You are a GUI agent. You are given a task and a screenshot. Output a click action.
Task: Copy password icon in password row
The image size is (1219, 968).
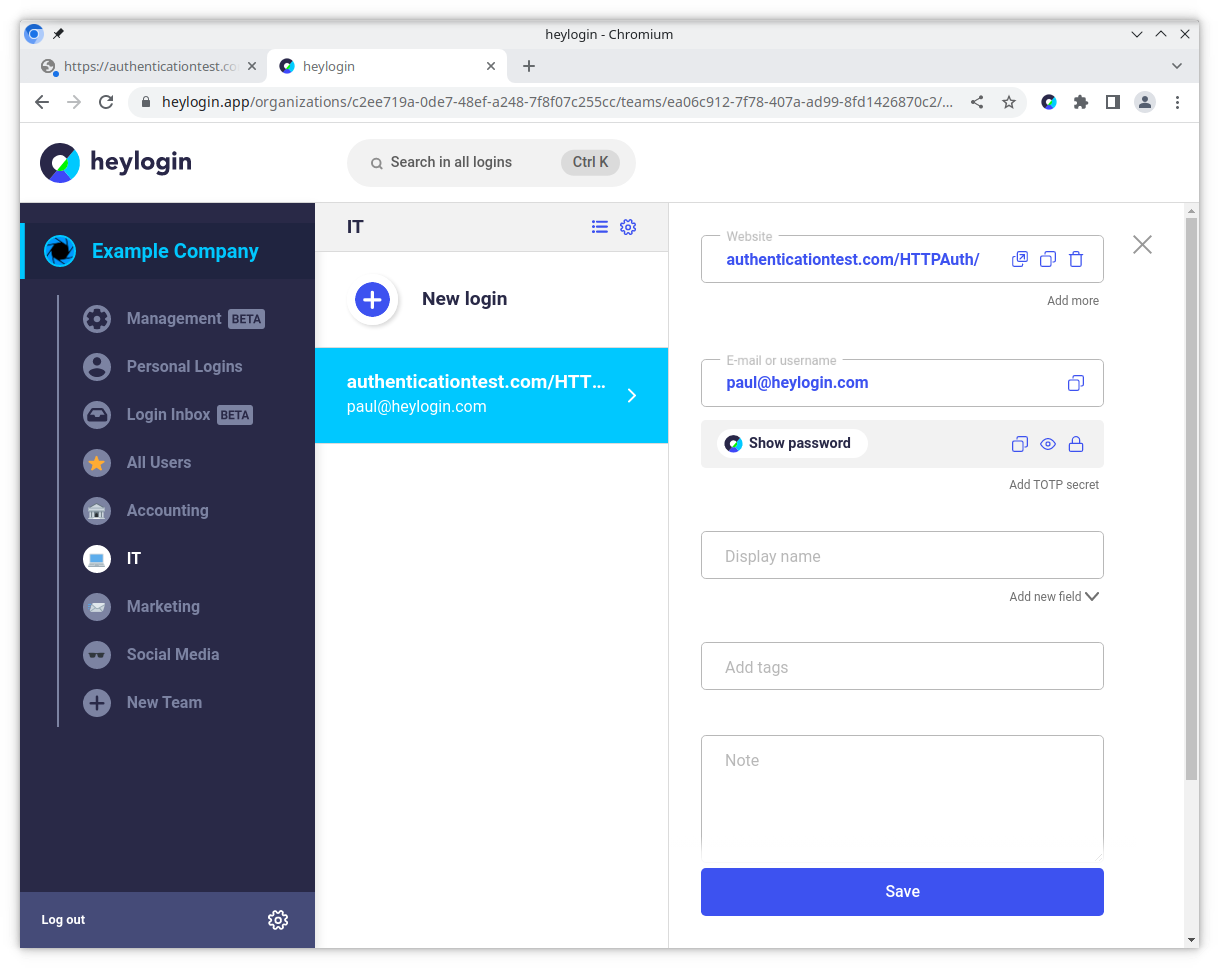[x=1020, y=444]
